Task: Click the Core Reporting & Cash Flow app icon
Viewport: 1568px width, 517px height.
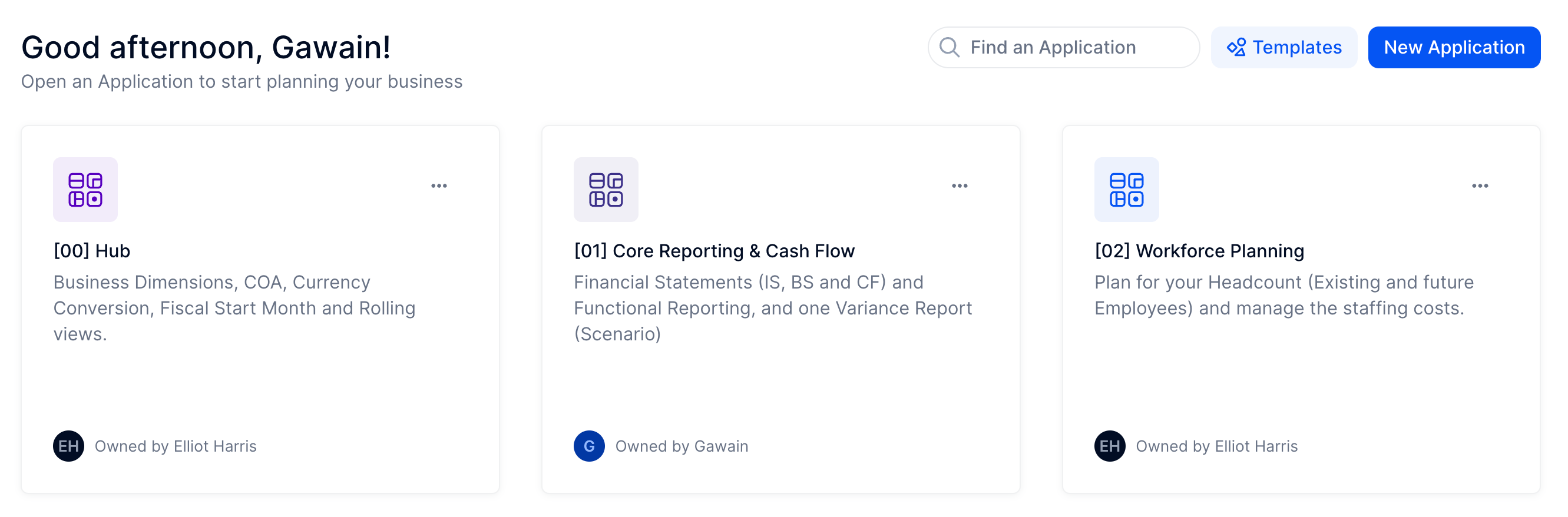Action: point(606,189)
